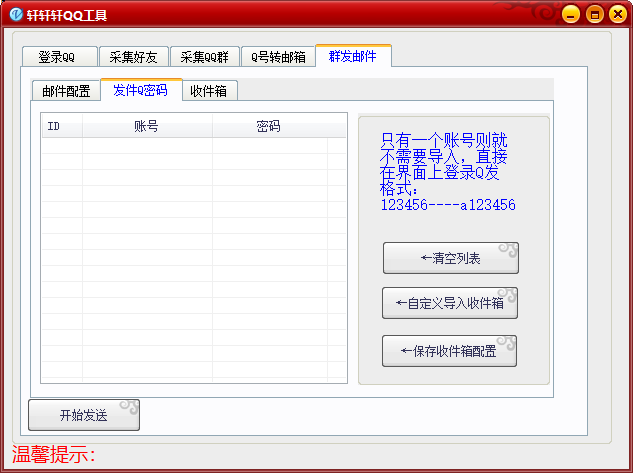Open the 采集好友 tab

coord(134,57)
